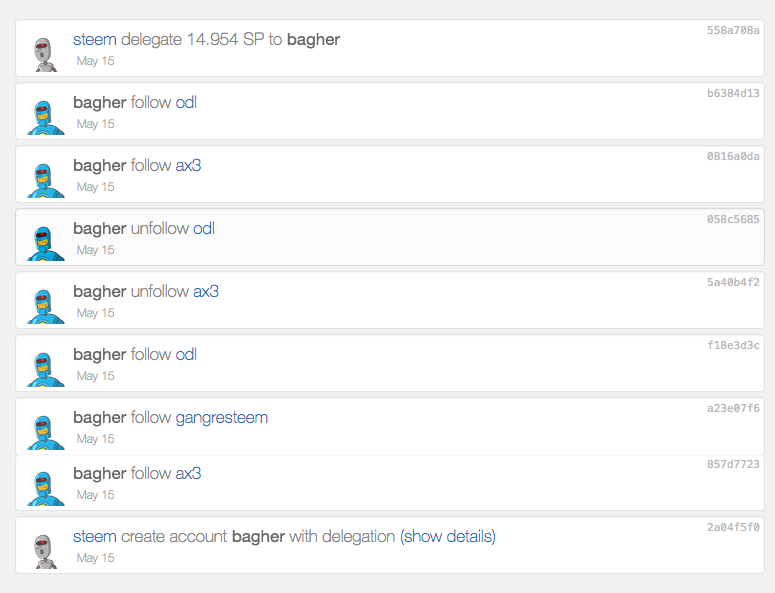Open steem link in delegate 14.954 SP row

95,40
